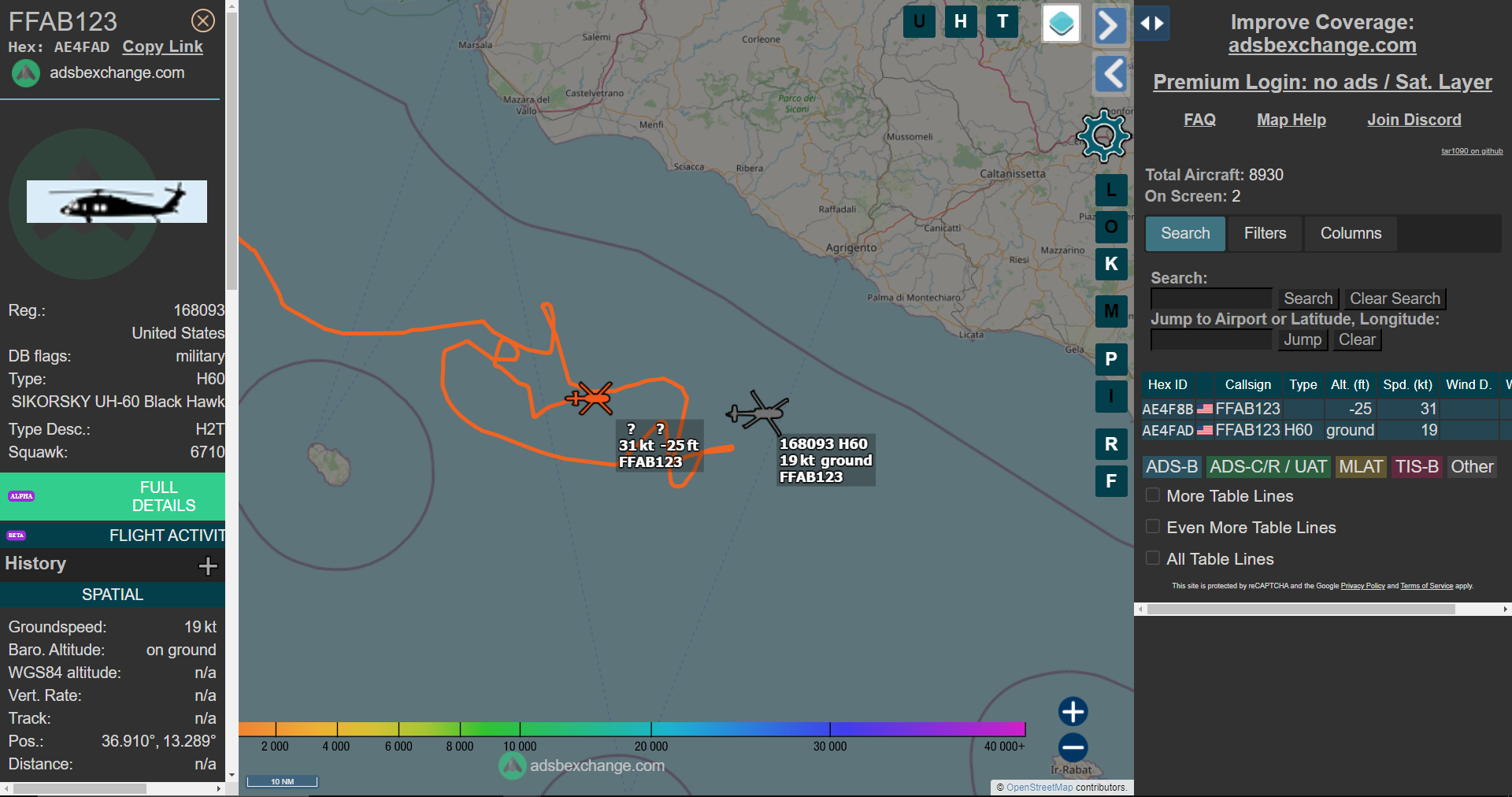
Task: Click the ADS-B source legend label
Action: (1172, 467)
